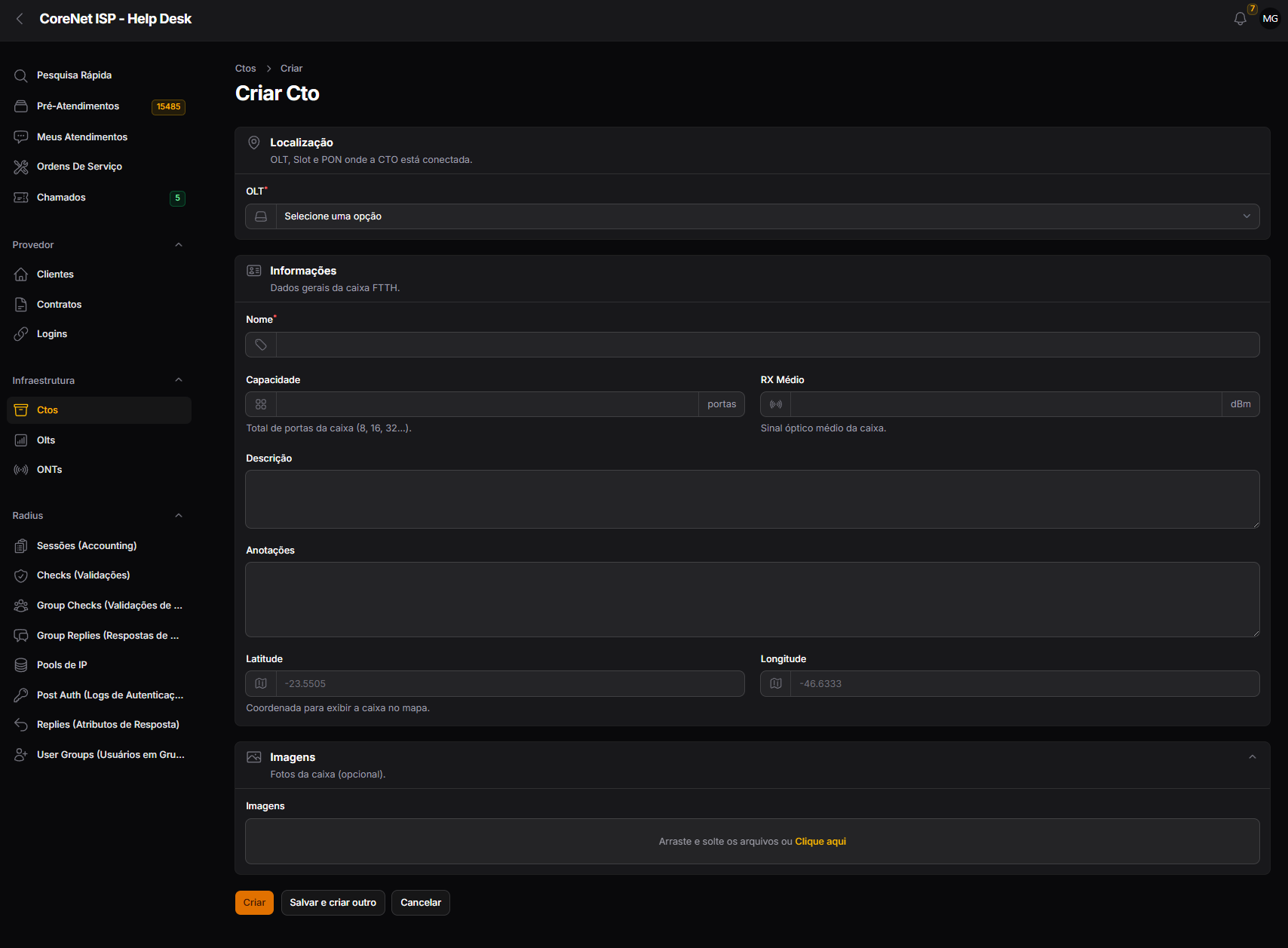Open Pesquisa Rápida search icon
This screenshot has height=948, width=1288.
pyautogui.click(x=21, y=75)
